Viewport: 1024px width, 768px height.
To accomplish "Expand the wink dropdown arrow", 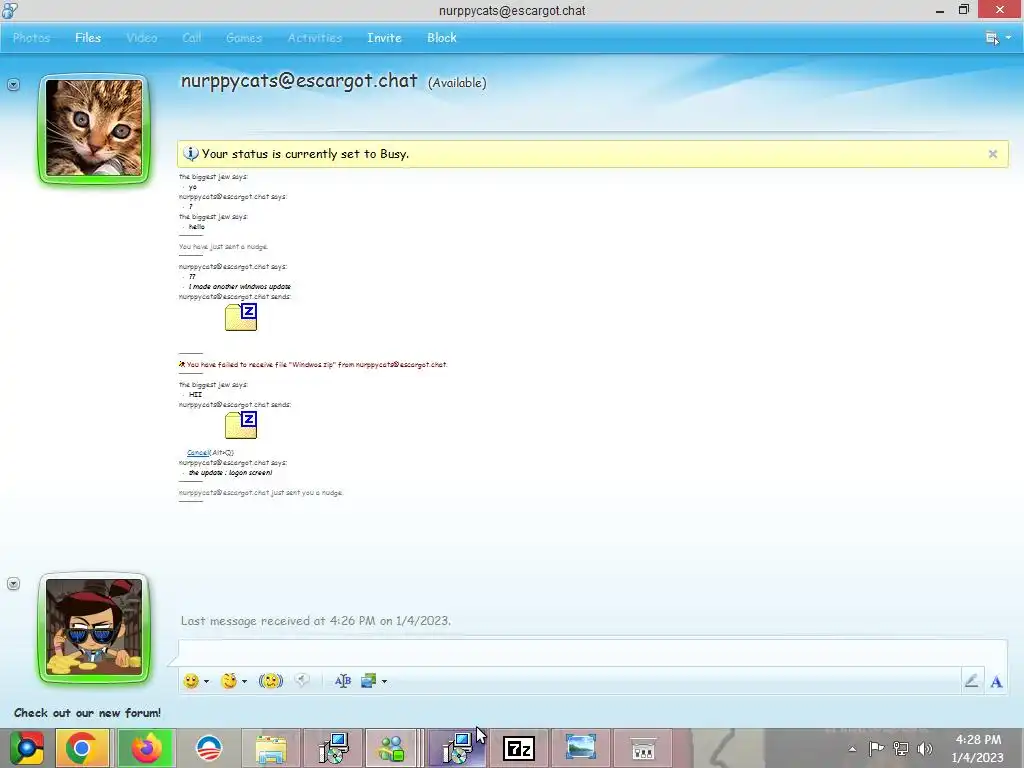I will coord(244,681).
